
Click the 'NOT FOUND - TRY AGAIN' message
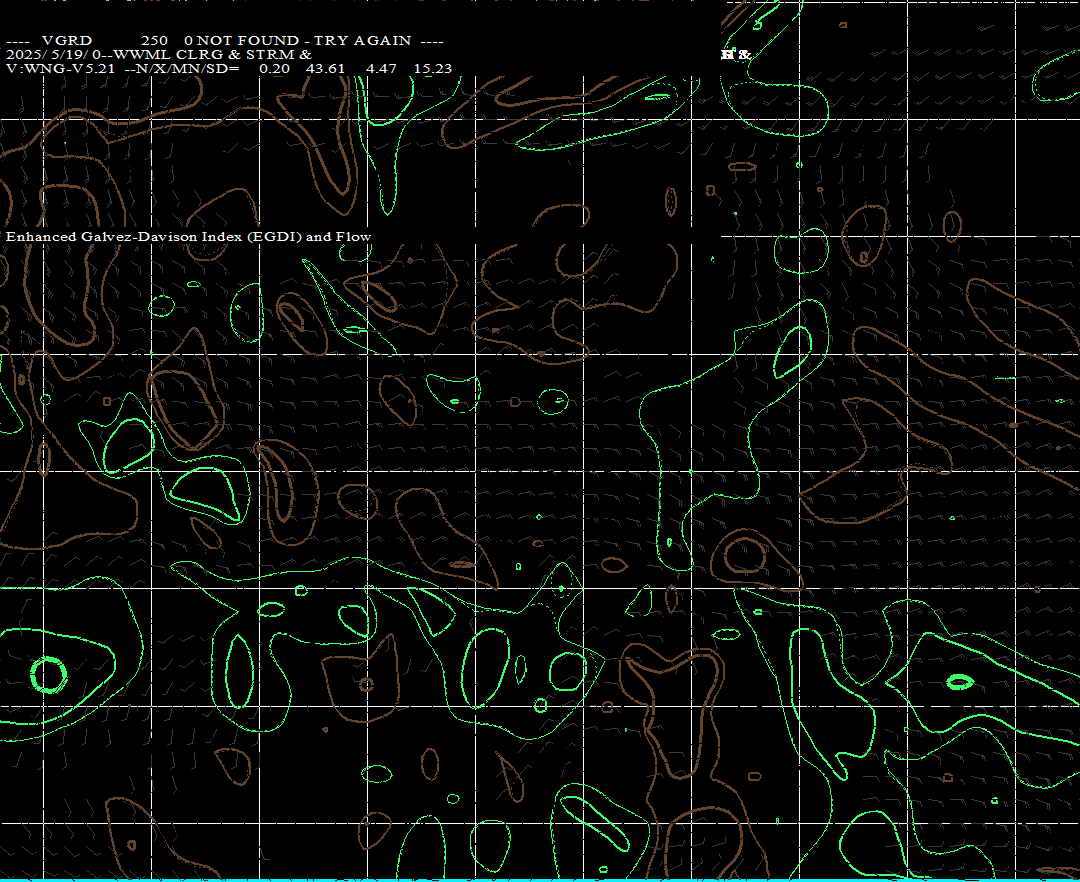[304, 41]
